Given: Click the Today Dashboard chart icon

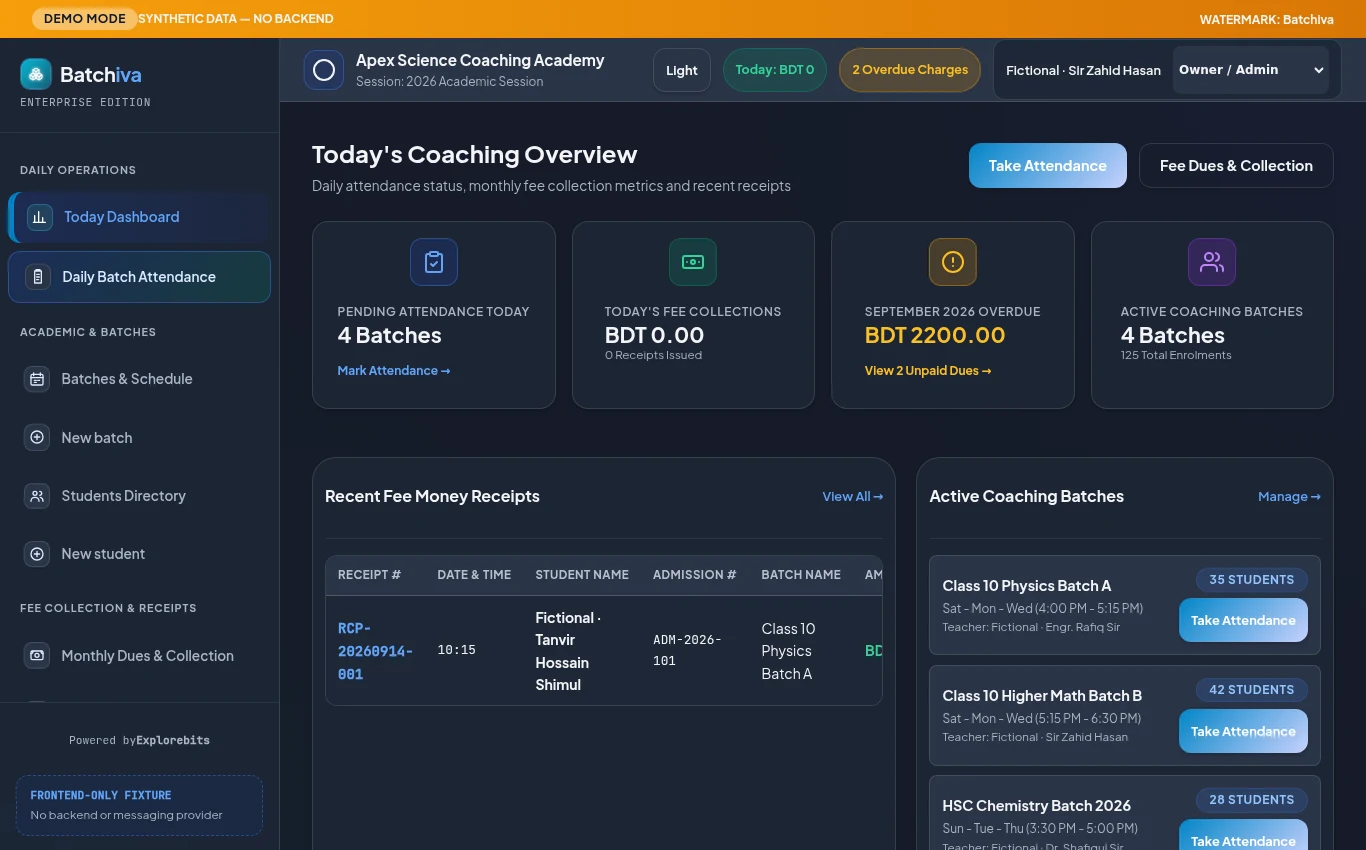Looking at the screenshot, I should pyautogui.click(x=40, y=217).
